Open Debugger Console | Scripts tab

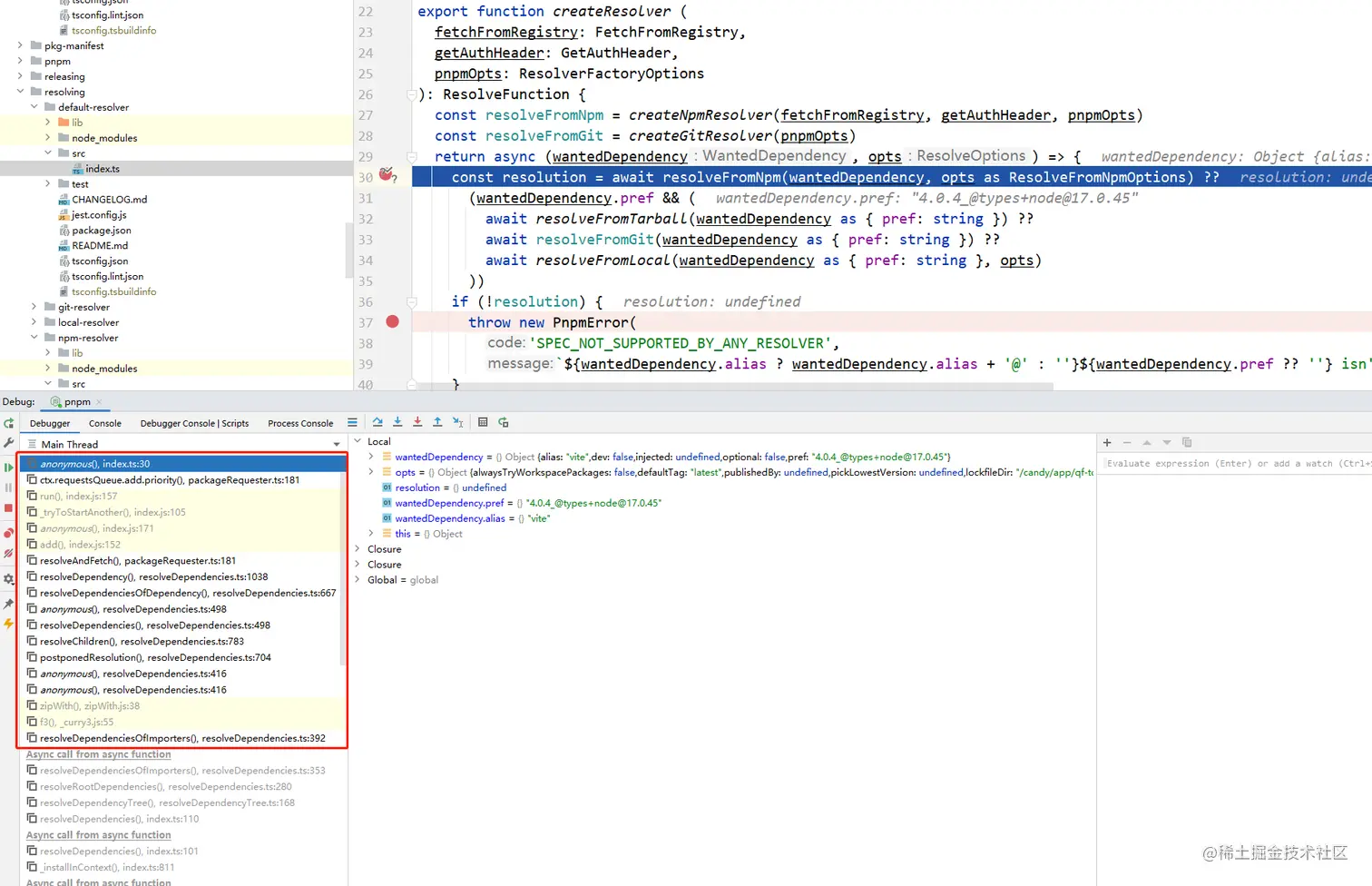coord(194,423)
